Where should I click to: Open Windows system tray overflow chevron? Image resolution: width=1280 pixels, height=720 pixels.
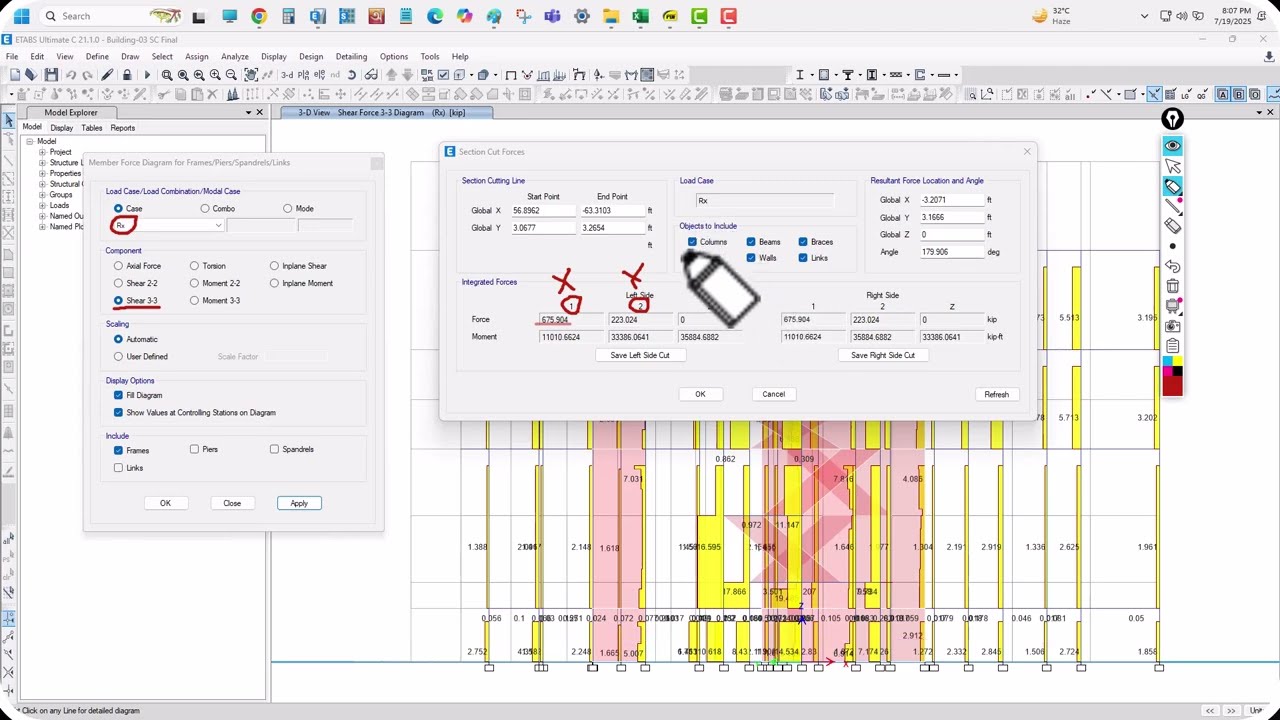(x=1145, y=16)
